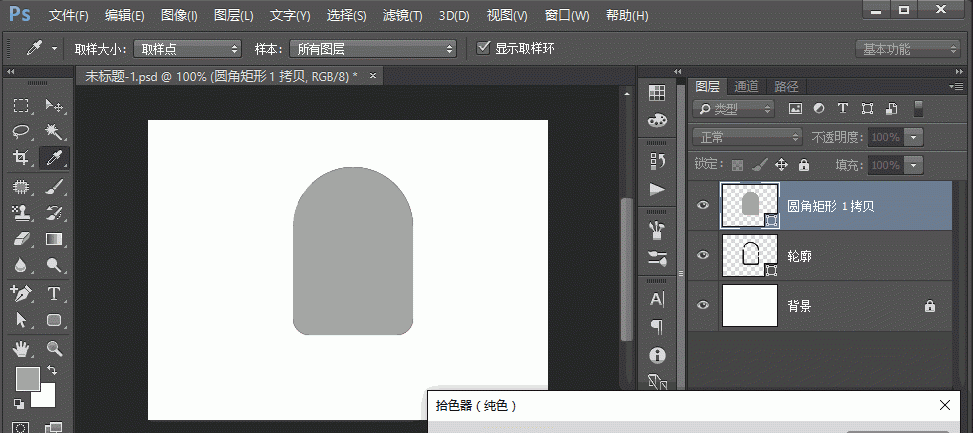This screenshot has width=973, height=433.
Task: Select the horizontal Type tool
Action: click(54, 294)
